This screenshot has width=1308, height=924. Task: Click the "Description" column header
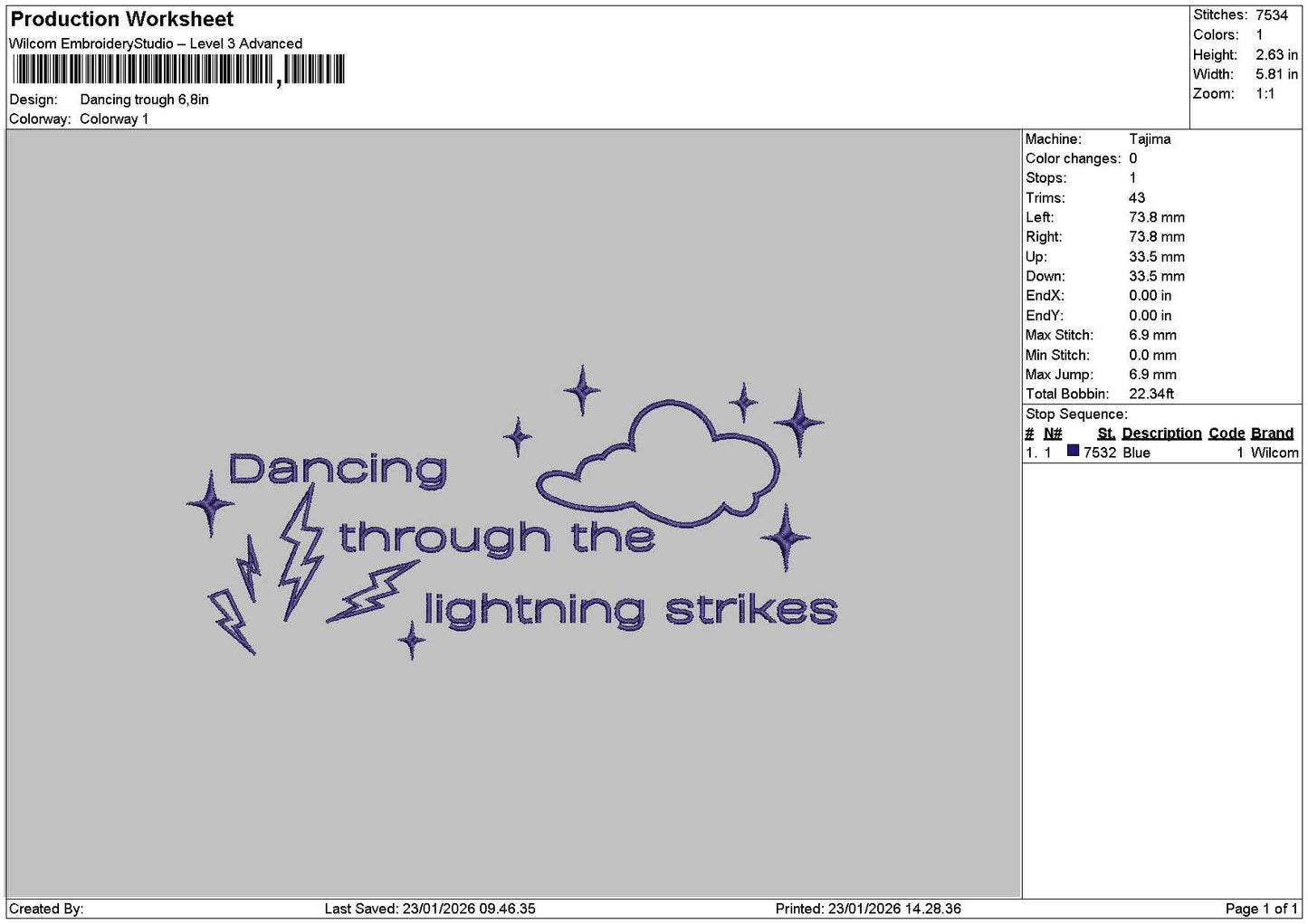(1161, 433)
